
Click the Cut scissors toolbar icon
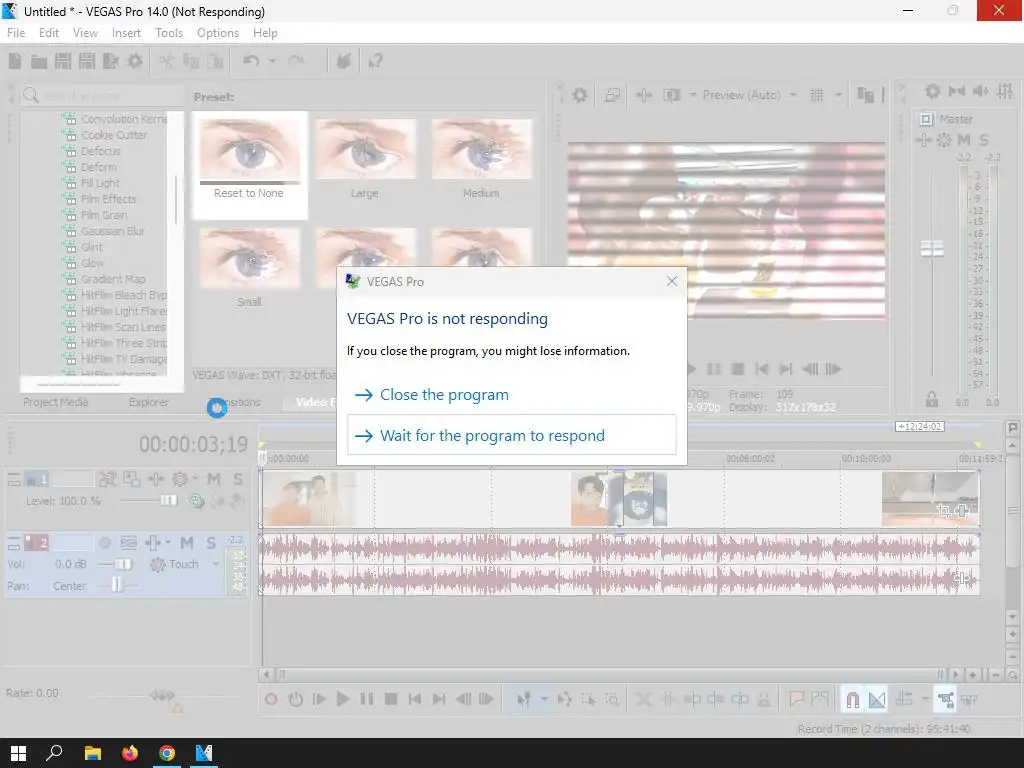167,61
